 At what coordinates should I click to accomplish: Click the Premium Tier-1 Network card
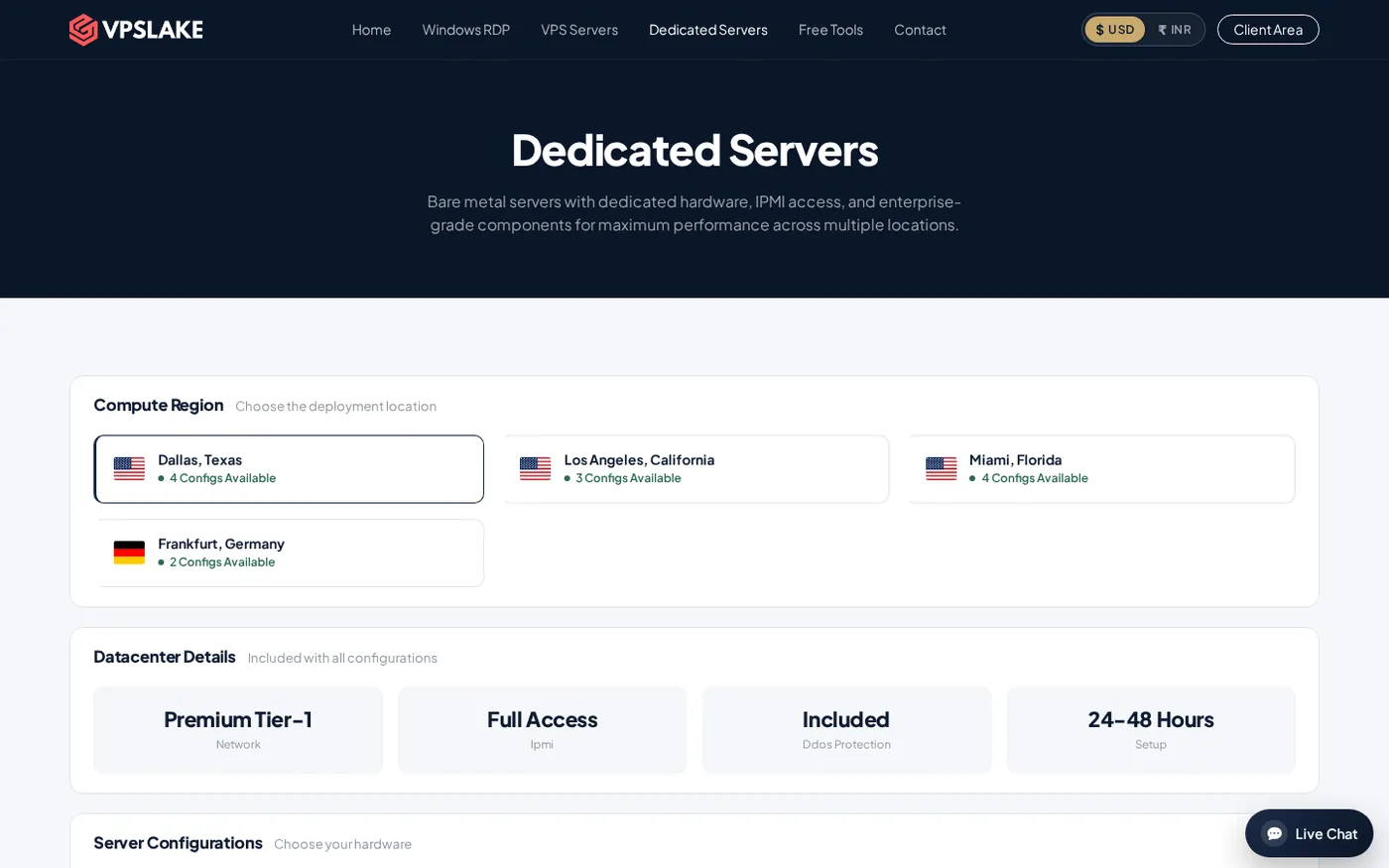(238, 730)
